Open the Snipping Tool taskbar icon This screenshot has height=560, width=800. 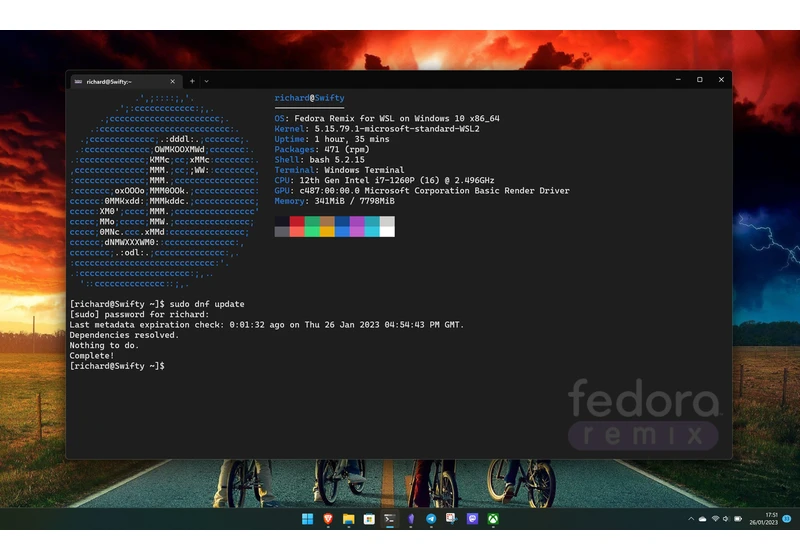[x=452, y=519]
